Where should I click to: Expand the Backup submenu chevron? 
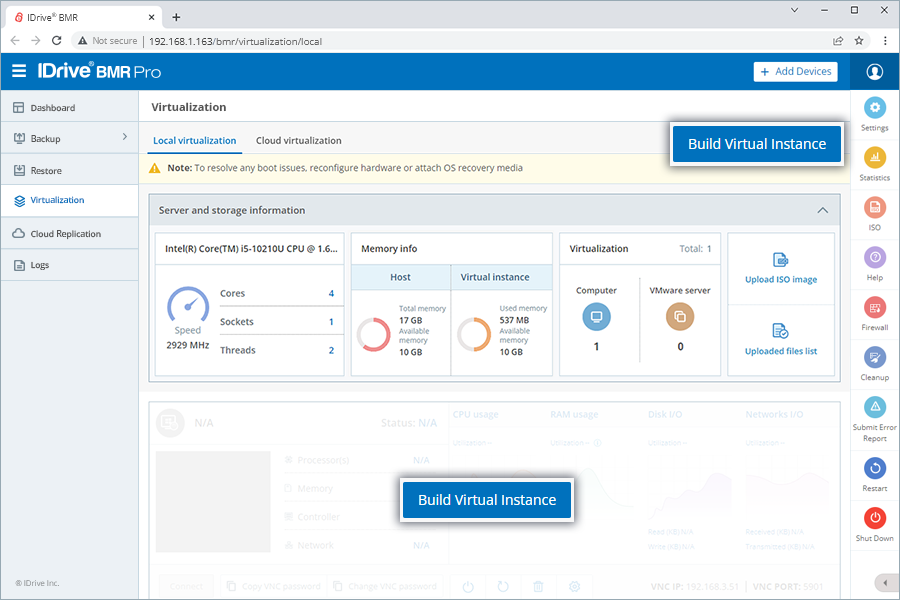[125, 137]
